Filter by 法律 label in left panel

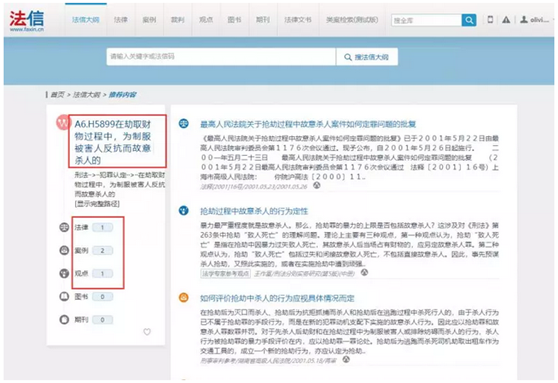81,227
